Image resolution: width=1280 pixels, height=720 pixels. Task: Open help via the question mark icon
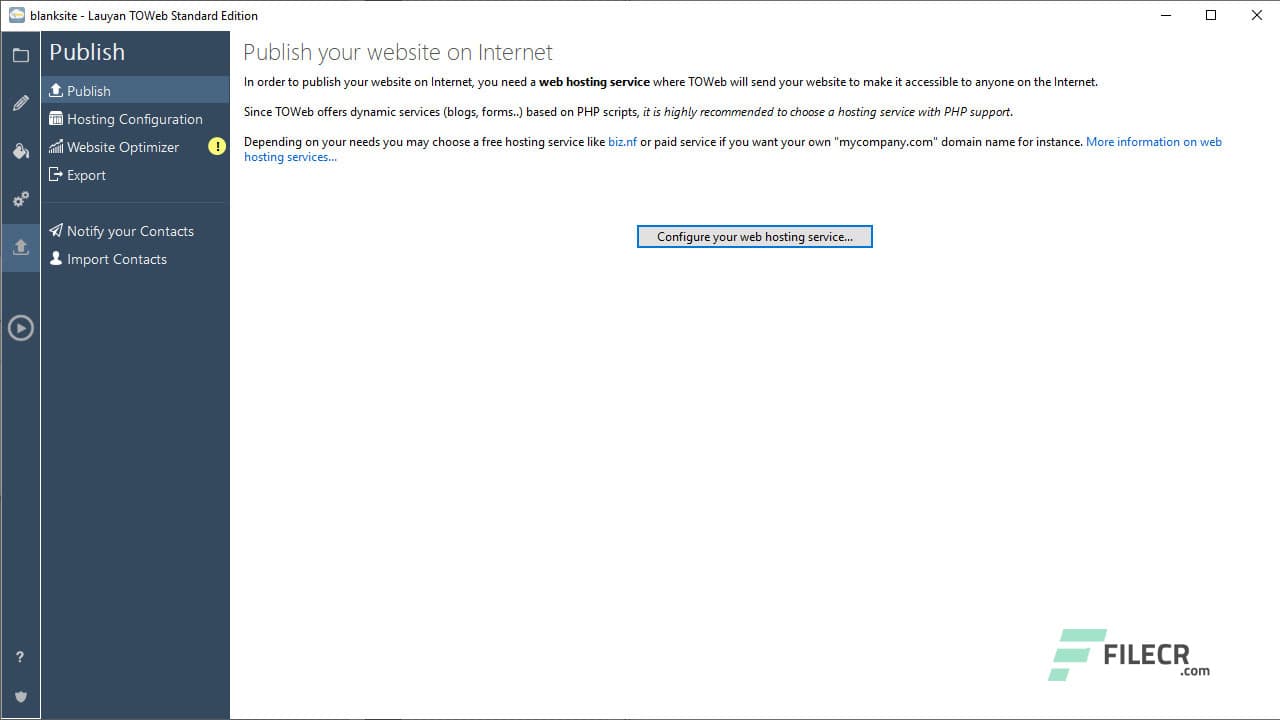20,657
